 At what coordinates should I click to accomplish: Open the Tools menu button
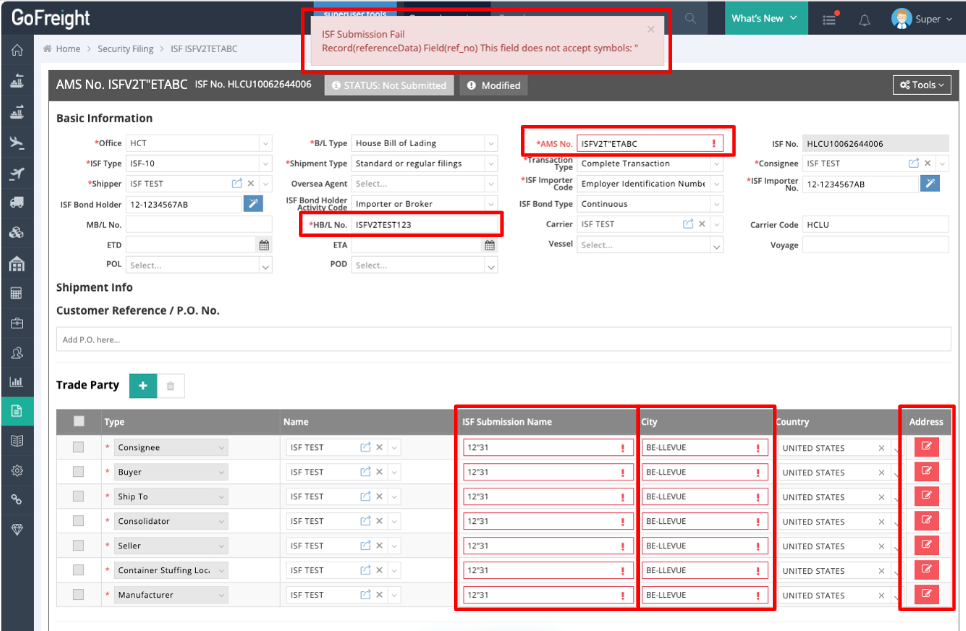[x=921, y=85]
